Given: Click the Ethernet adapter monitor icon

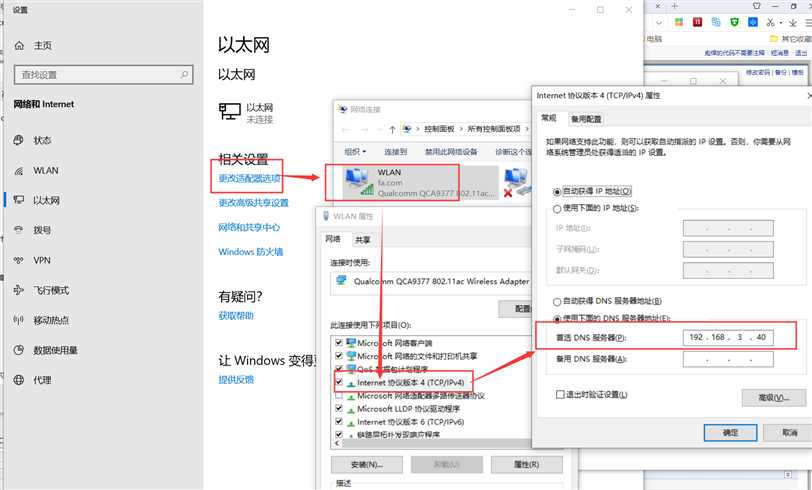Looking at the screenshot, I should (229, 111).
